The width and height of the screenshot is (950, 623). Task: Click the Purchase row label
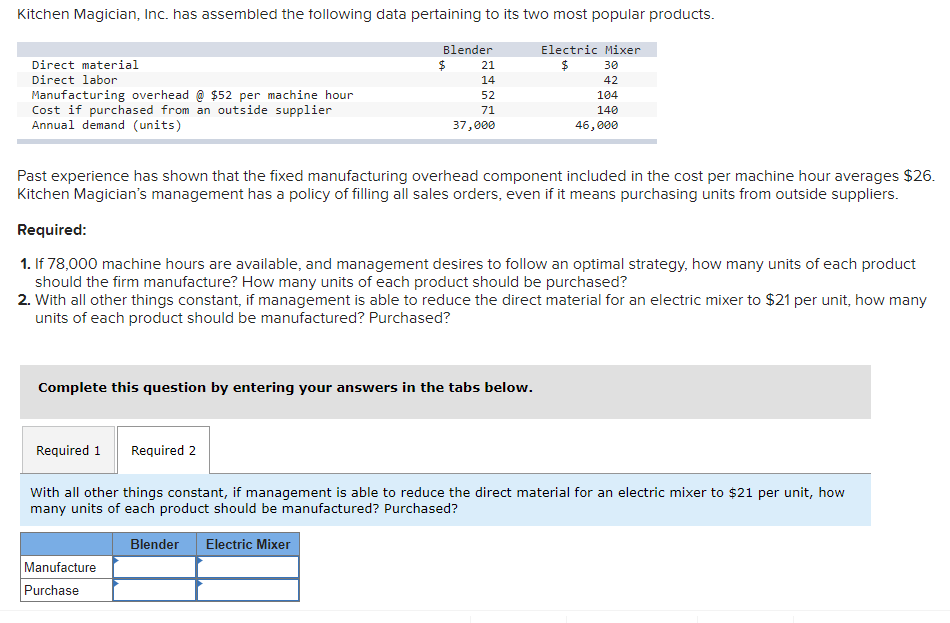tap(51, 590)
